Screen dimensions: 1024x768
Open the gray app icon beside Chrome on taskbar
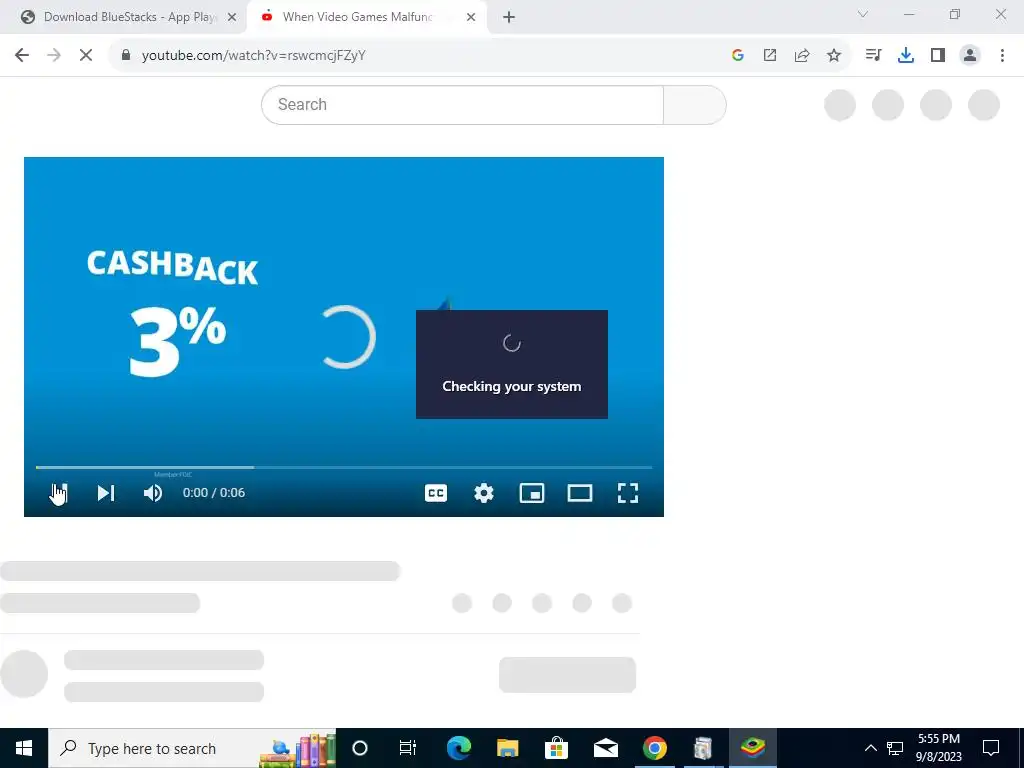pos(703,748)
